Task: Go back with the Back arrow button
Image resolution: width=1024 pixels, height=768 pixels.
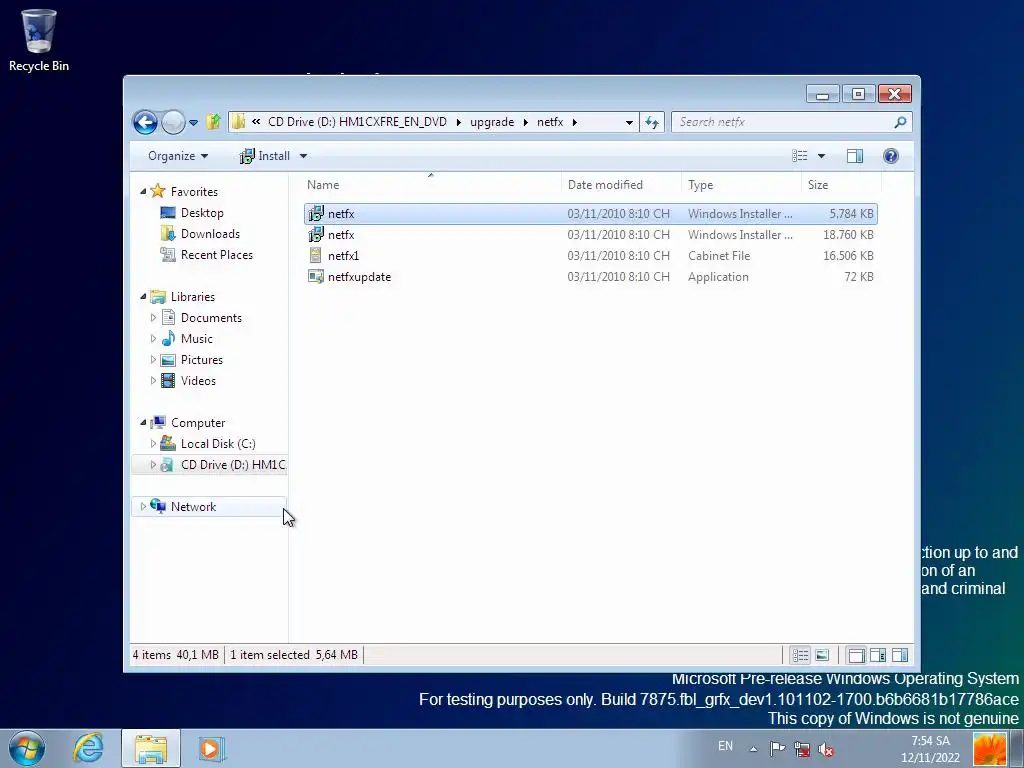Action: pos(145,122)
